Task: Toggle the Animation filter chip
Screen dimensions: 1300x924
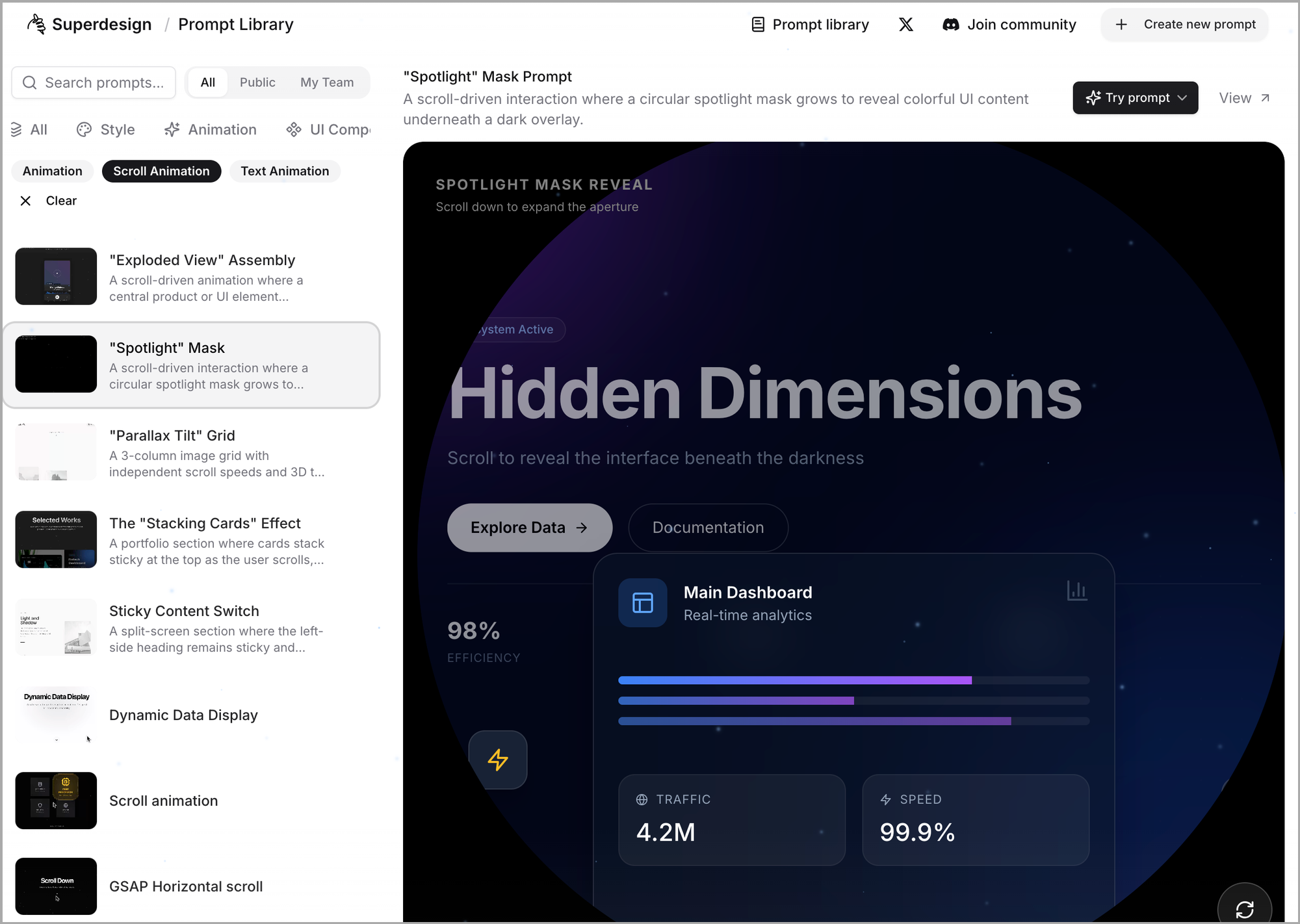Action: click(52, 171)
